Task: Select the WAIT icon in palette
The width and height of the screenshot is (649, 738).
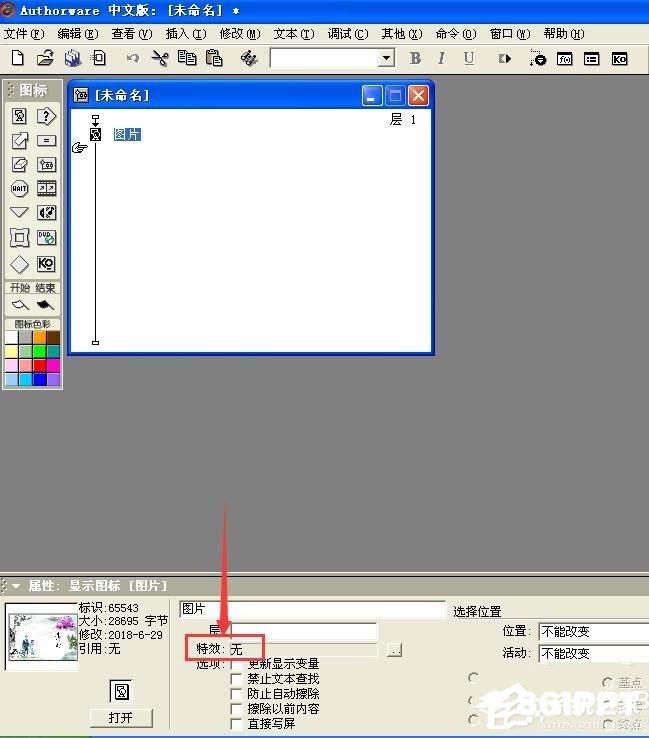Action: click(19, 189)
